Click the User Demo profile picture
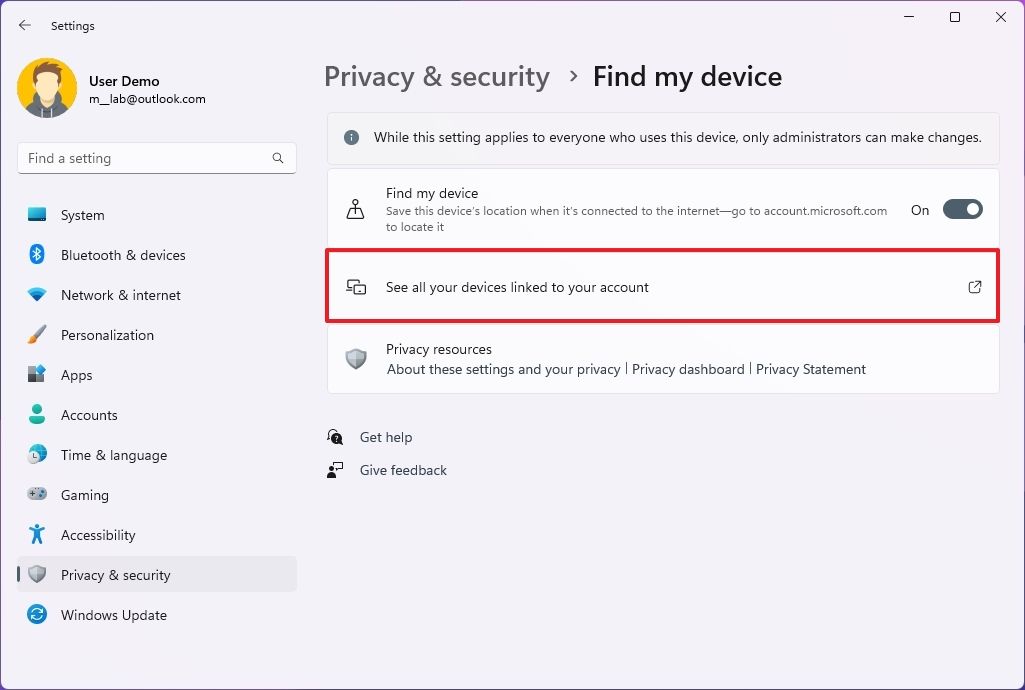 [47, 88]
